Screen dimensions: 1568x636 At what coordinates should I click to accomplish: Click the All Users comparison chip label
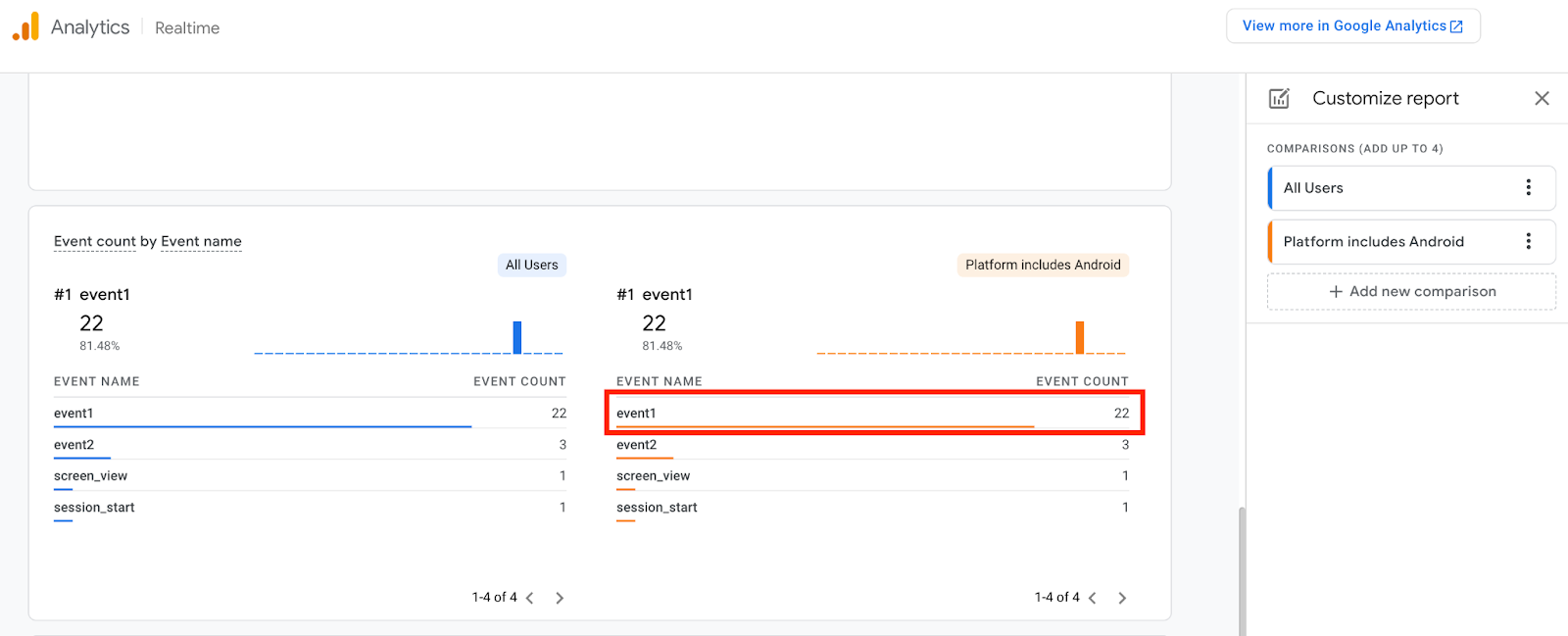[531, 265]
